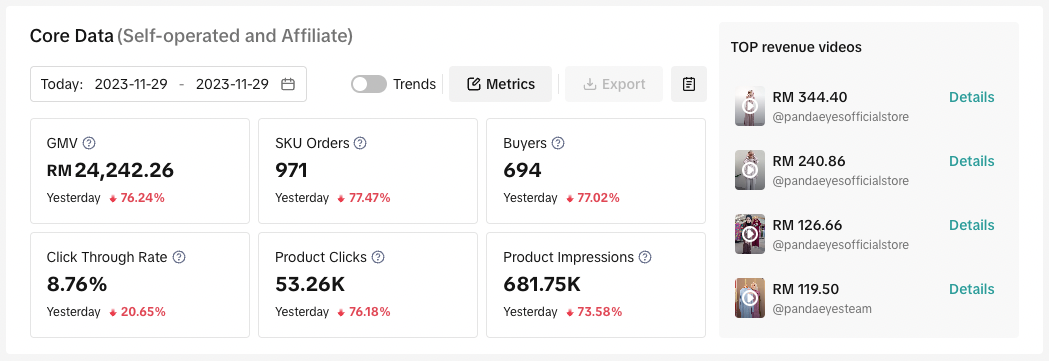Viewport: 1049px width, 361px height.
Task: Click the Buyers value 694
Action: 522,170
